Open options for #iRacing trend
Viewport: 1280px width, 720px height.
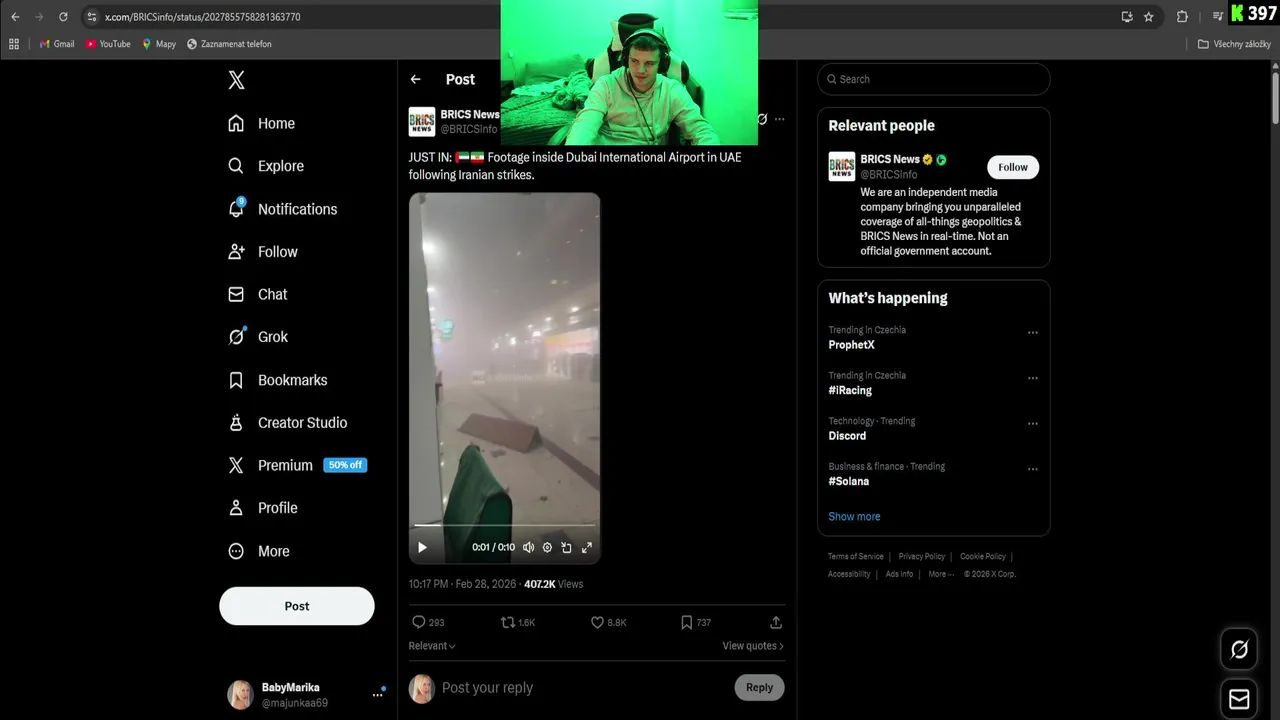[1033, 378]
